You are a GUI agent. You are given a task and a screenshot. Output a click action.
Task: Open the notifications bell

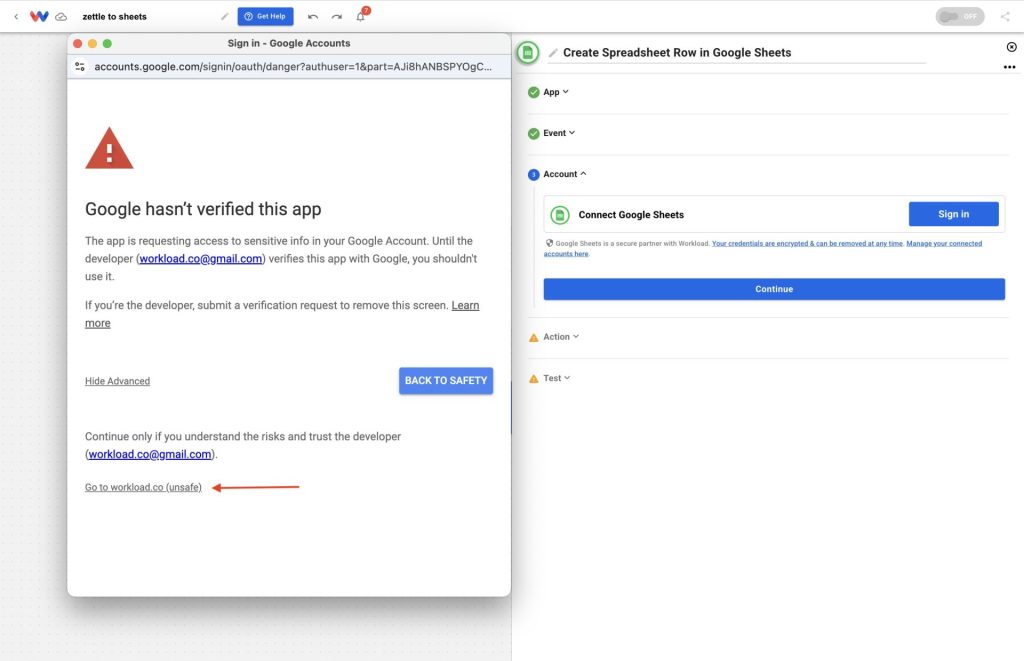pos(360,16)
